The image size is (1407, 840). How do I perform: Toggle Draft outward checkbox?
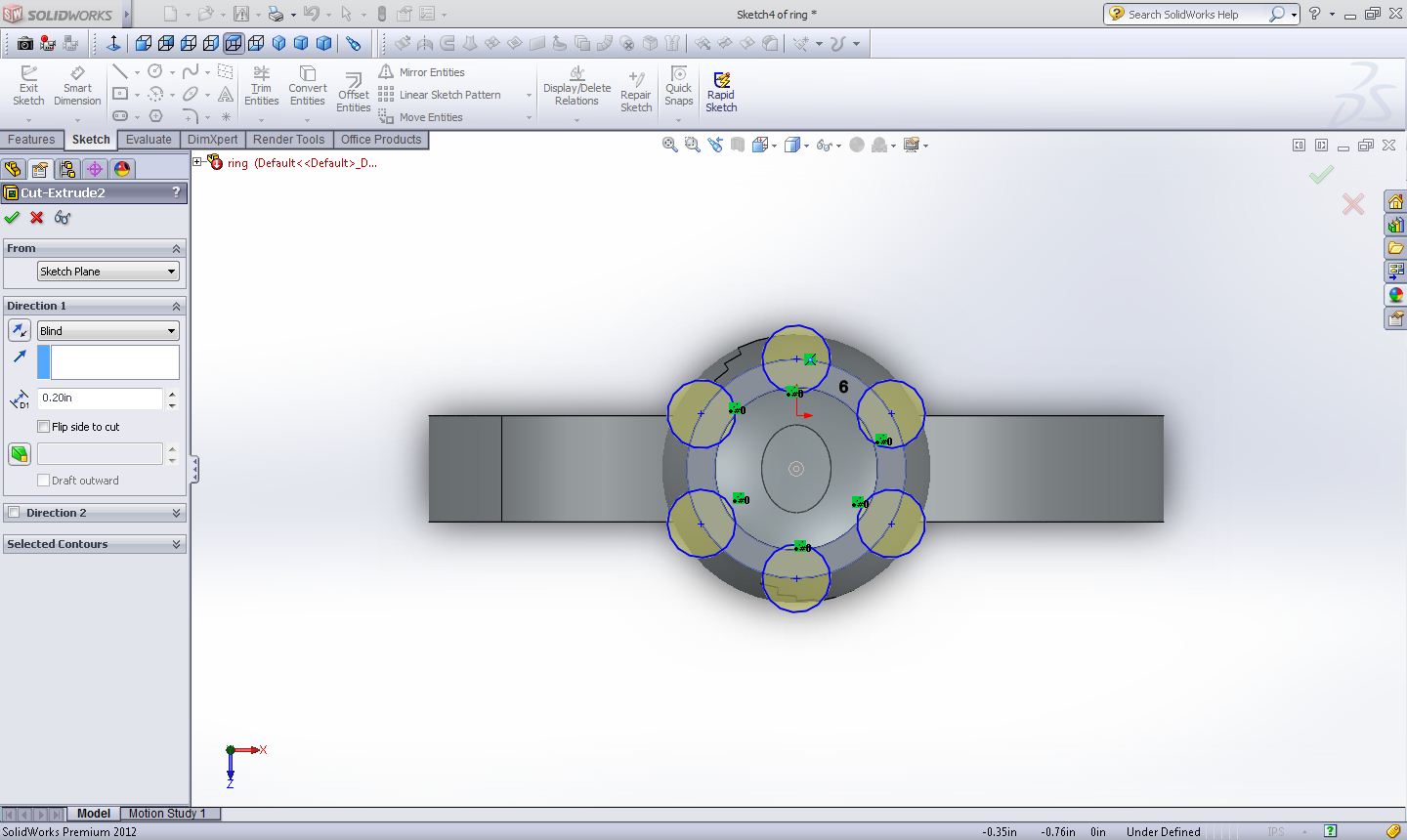point(43,481)
